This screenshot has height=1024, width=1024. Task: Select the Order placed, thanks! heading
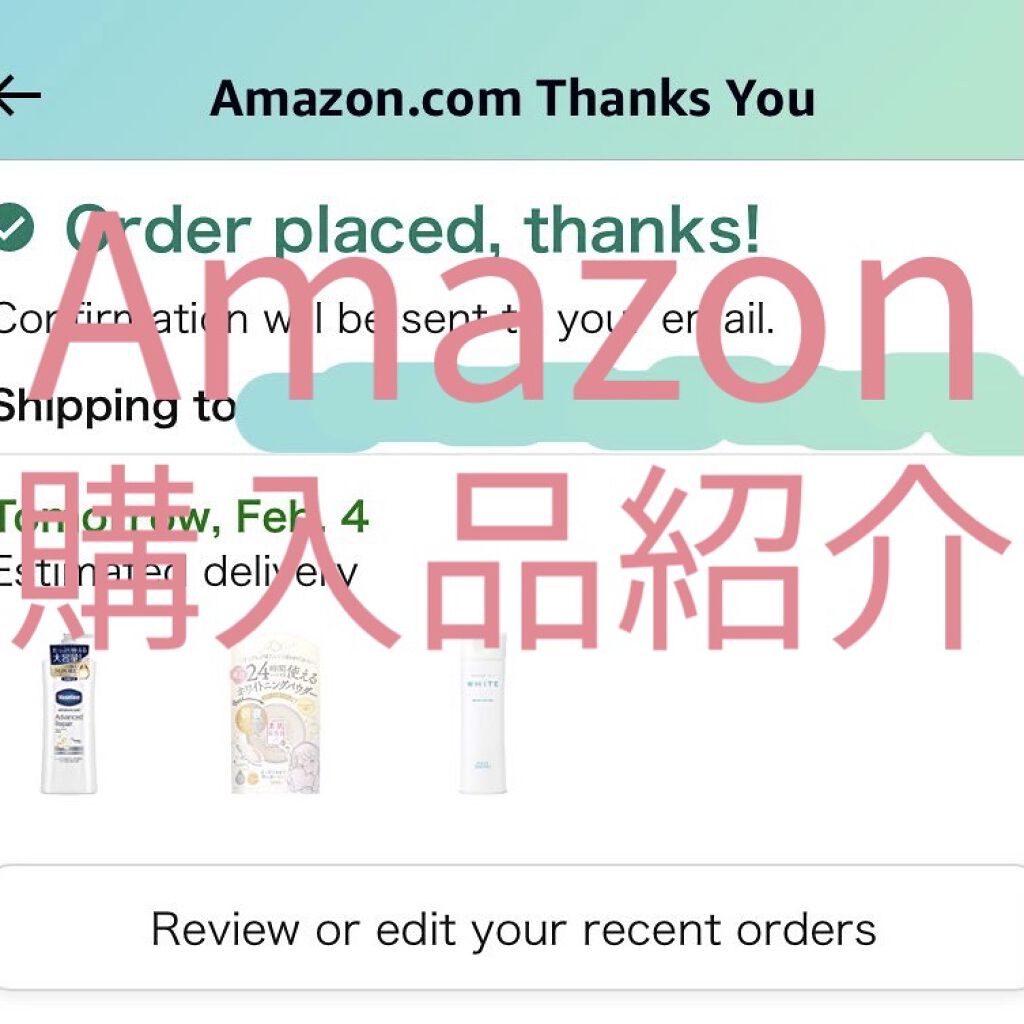413,228
